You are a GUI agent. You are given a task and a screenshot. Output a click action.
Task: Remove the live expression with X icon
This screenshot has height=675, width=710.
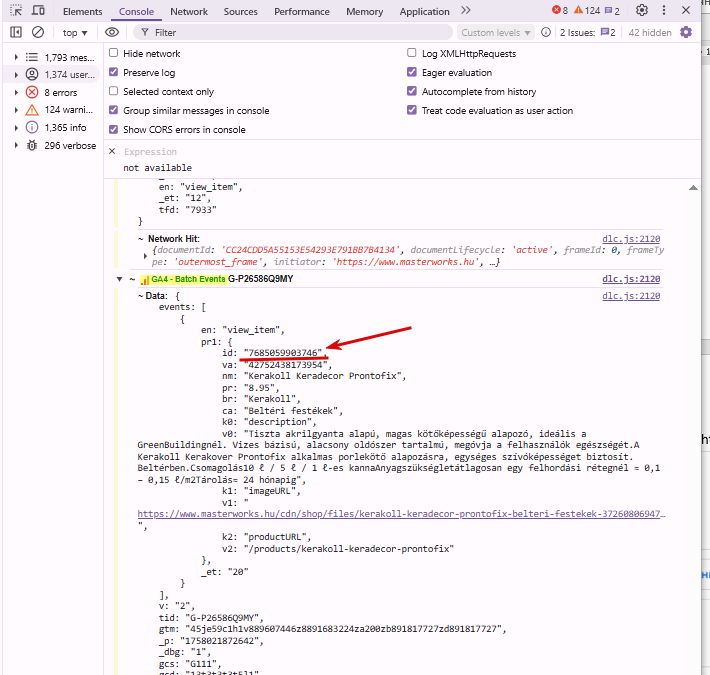pos(112,151)
